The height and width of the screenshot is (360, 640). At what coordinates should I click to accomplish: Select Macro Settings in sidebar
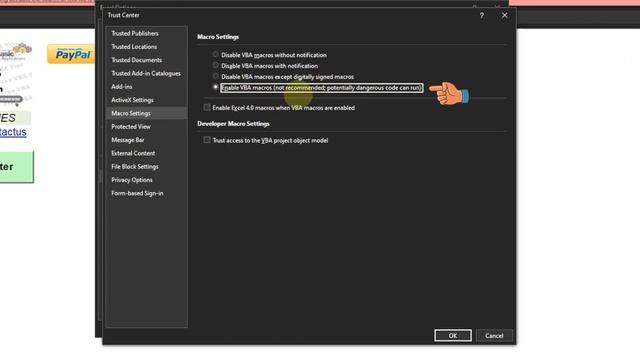[147, 113]
